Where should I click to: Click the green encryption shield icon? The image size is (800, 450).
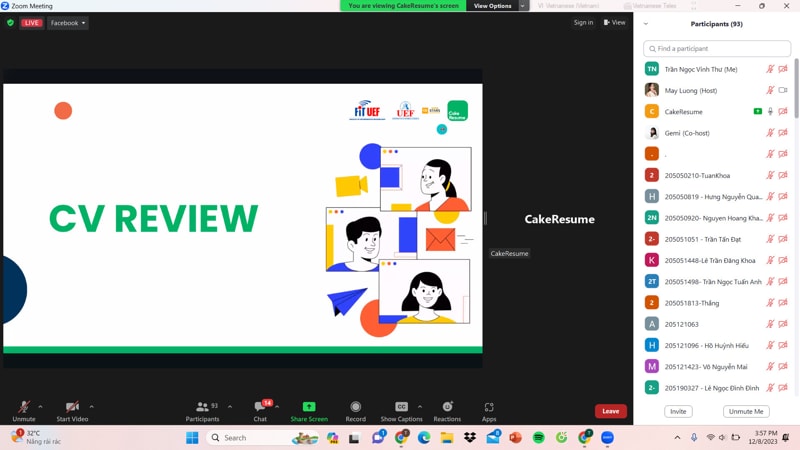coord(11,23)
